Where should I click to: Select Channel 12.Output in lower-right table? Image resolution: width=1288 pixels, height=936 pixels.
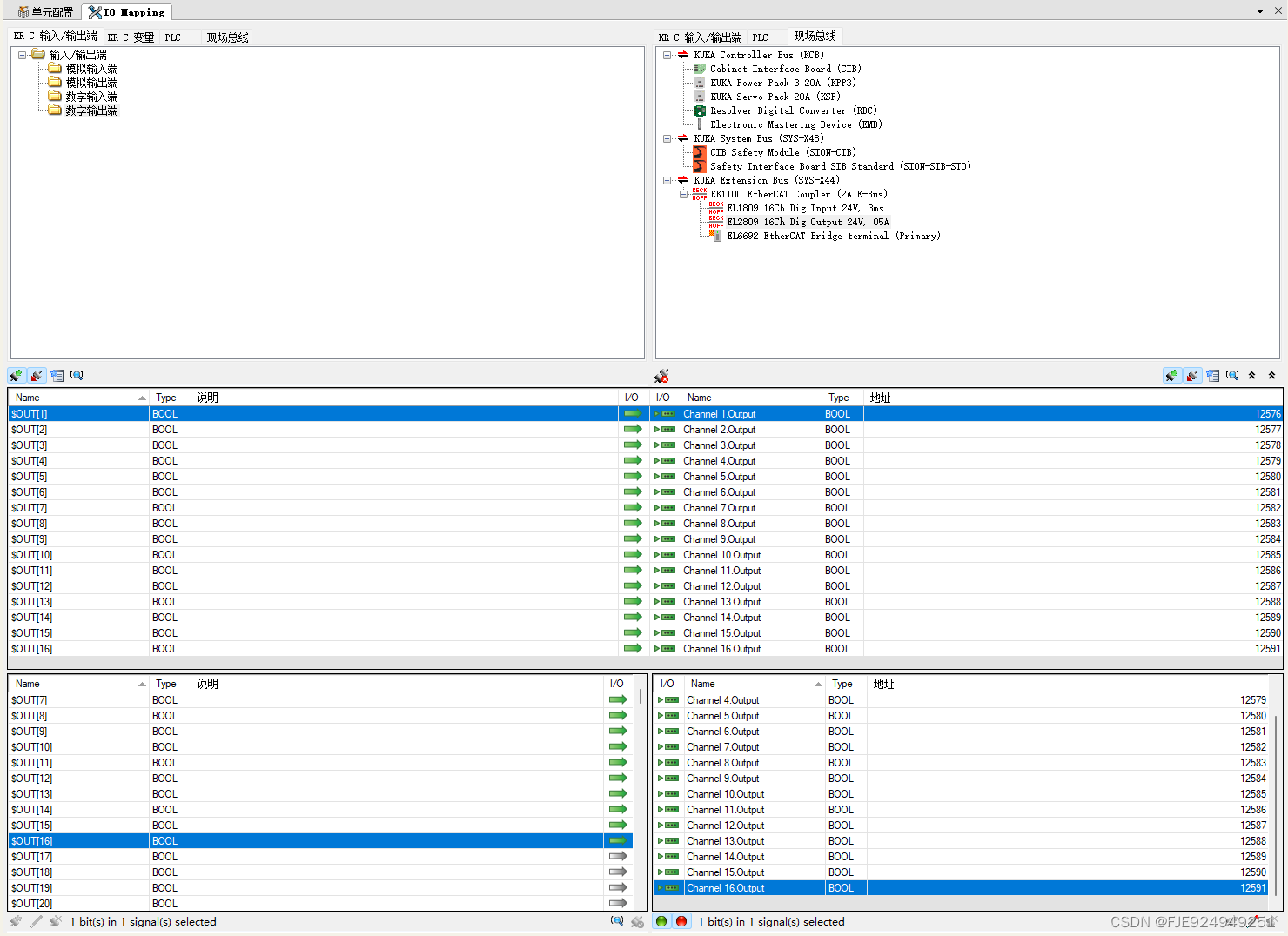[961, 826]
